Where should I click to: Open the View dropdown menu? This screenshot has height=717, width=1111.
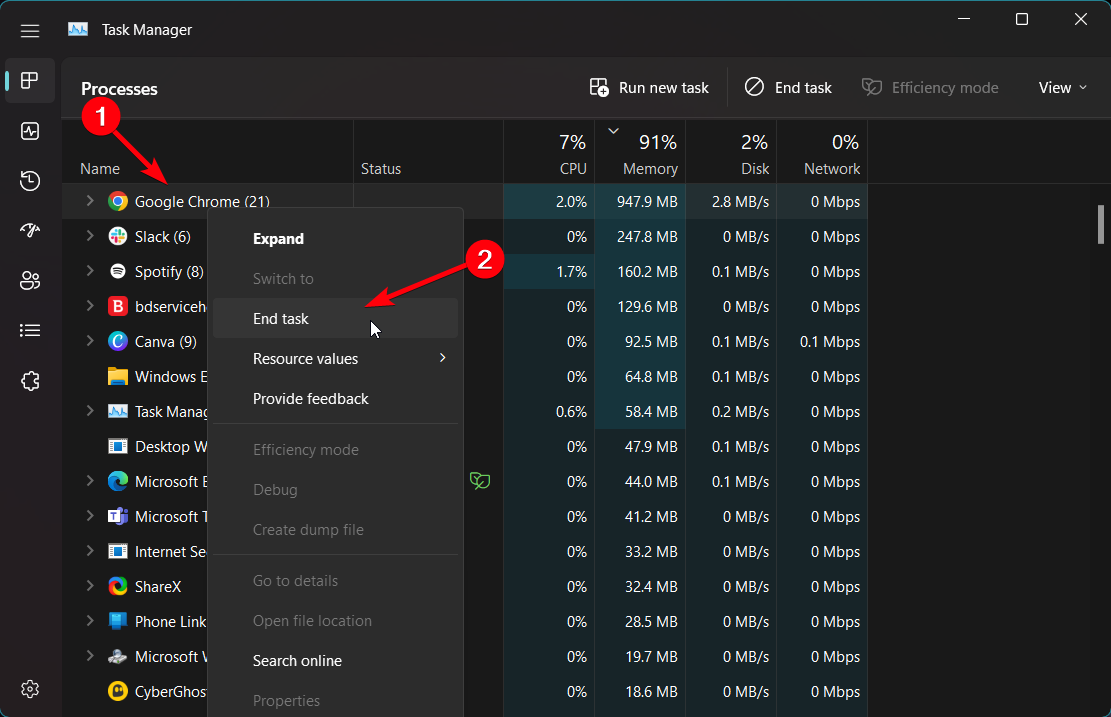coord(1062,88)
